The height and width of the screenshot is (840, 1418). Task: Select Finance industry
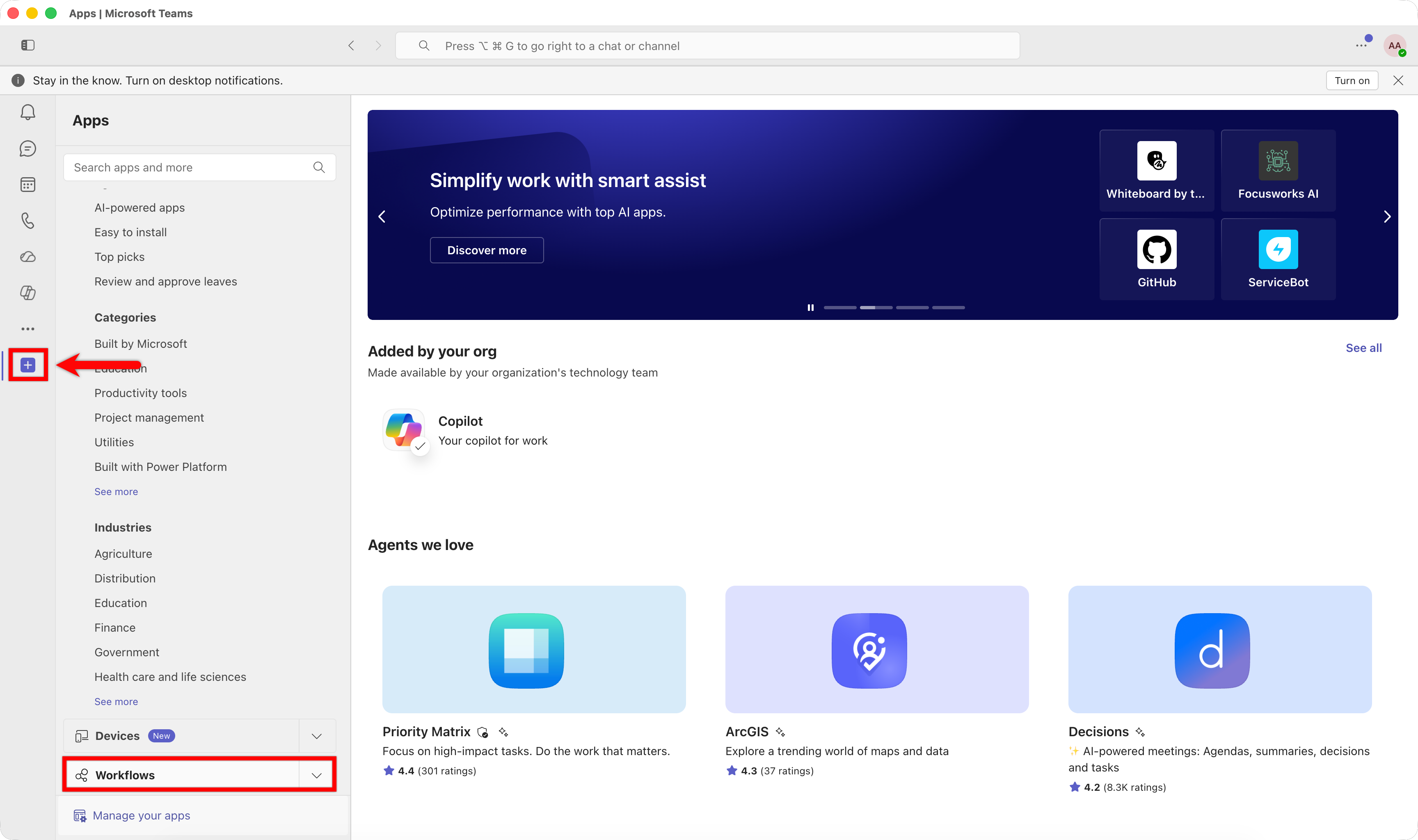point(115,628)
